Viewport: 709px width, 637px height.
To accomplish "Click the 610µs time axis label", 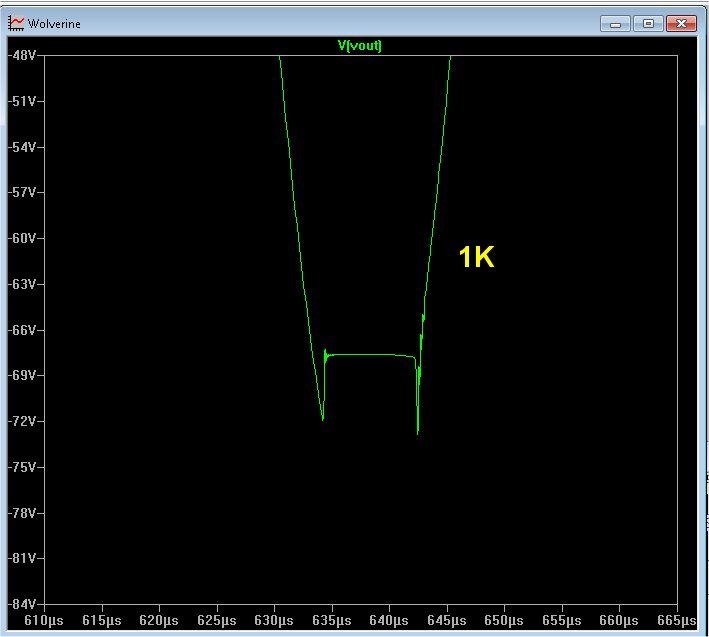I will coord(44,621).
